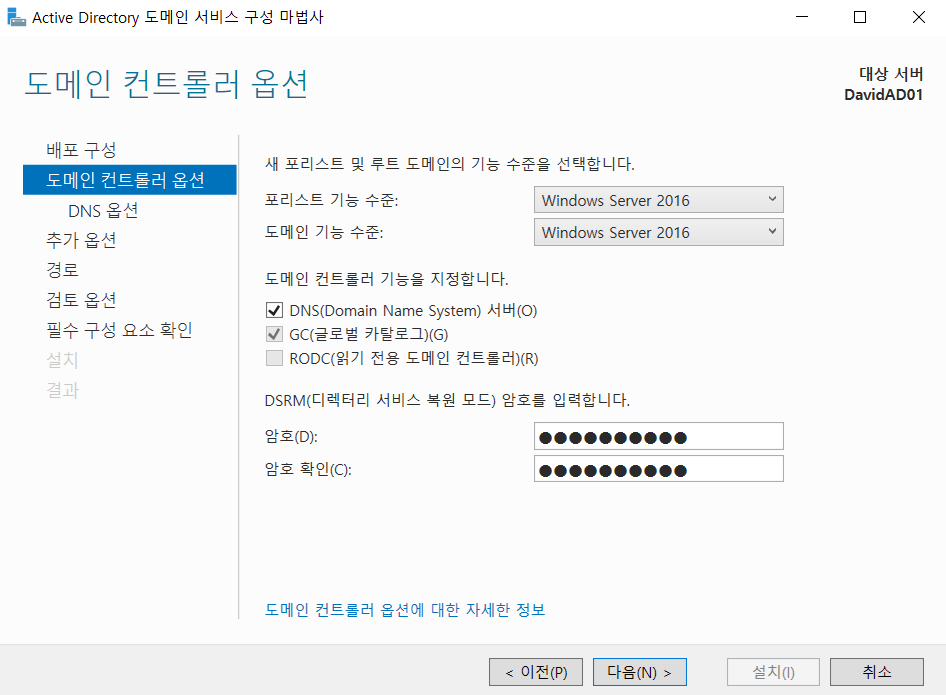Toggle the RODC(읽기 전용 도메인 컨트롤러) checkbox

click(275, 358)
